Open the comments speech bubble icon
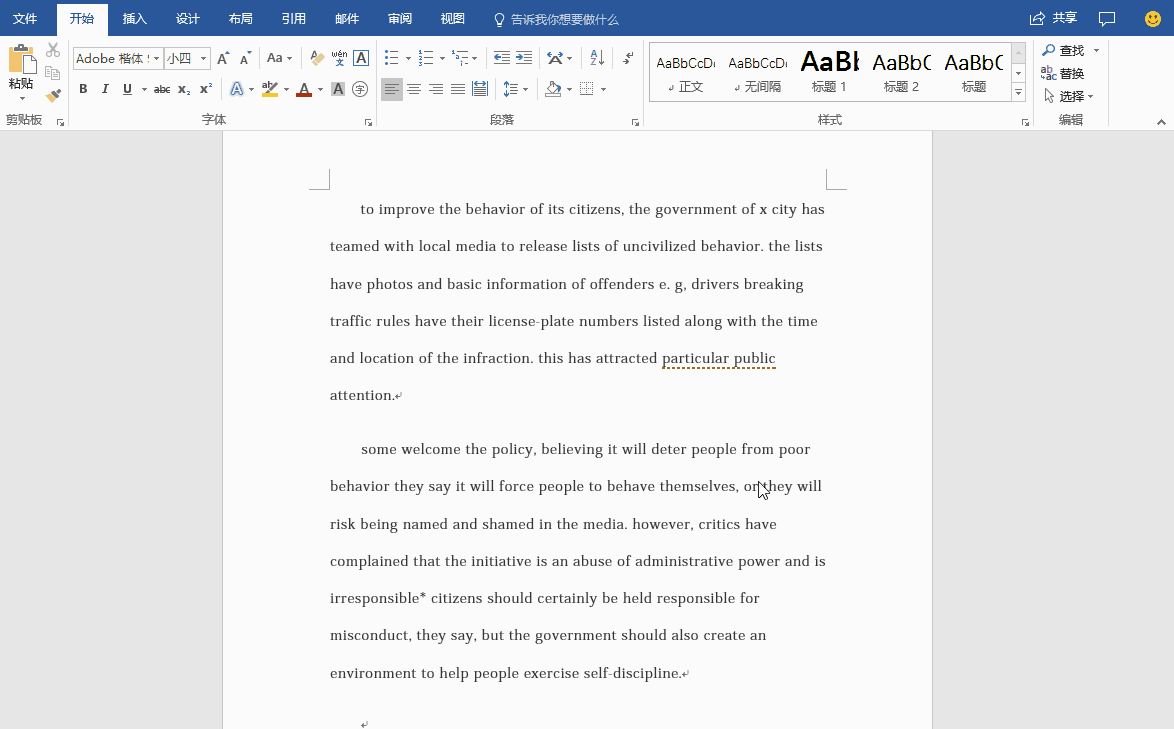This screenshot has height=729, width=1174. click(1107, 19)
